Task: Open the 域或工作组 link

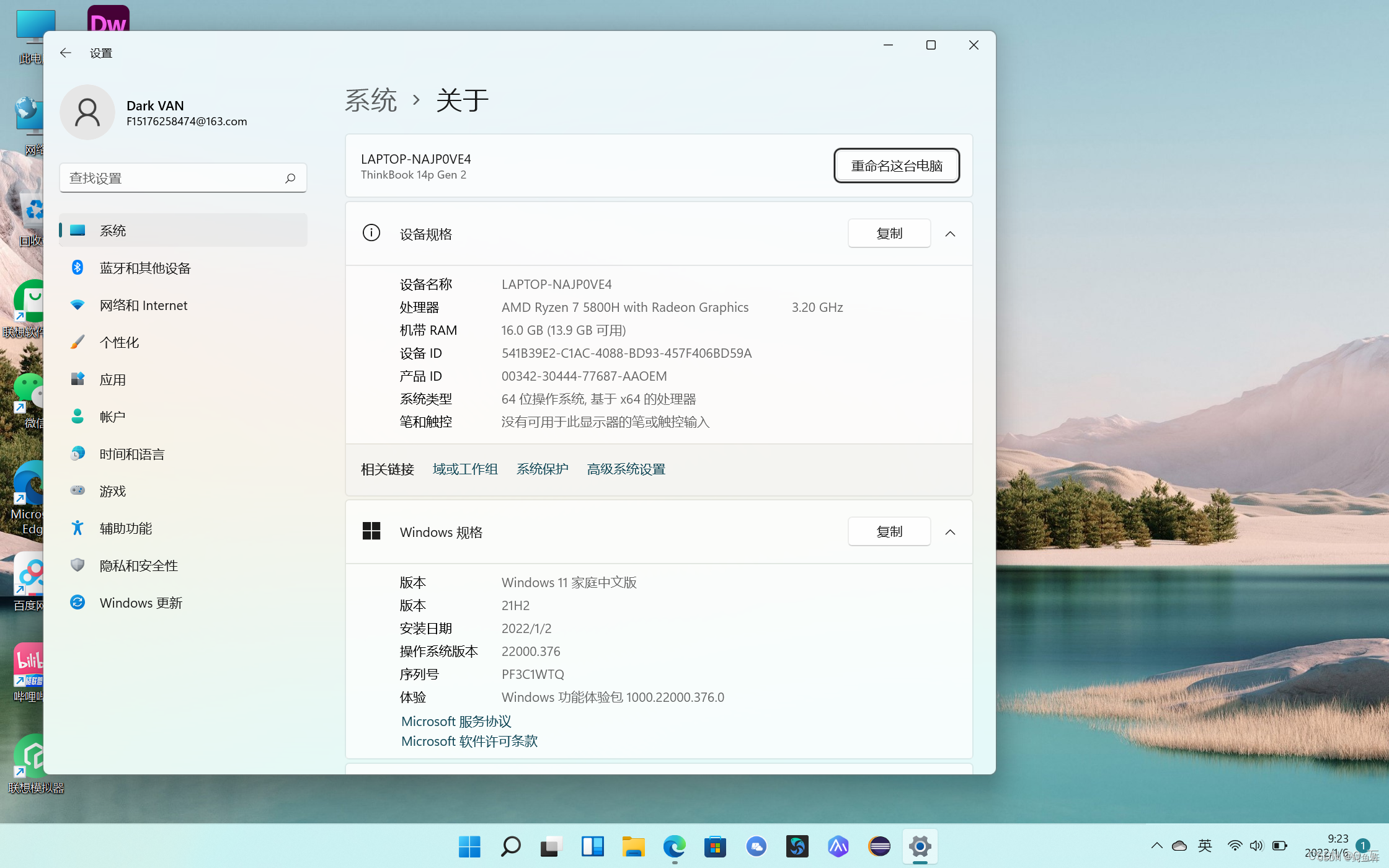Action: coord(465,469)
